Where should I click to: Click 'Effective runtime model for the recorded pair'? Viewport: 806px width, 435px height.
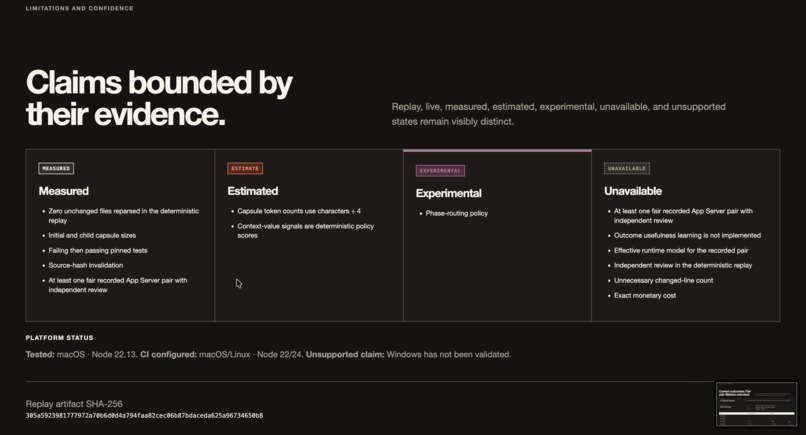pos(681,250)
